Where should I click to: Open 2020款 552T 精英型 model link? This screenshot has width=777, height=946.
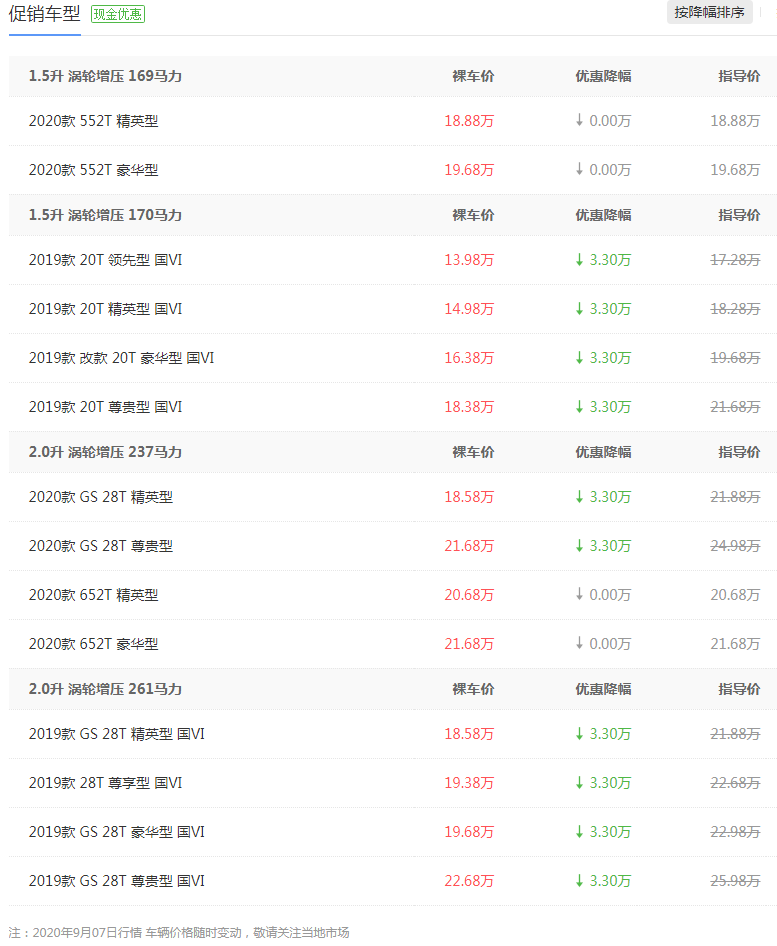pos(94,121)
